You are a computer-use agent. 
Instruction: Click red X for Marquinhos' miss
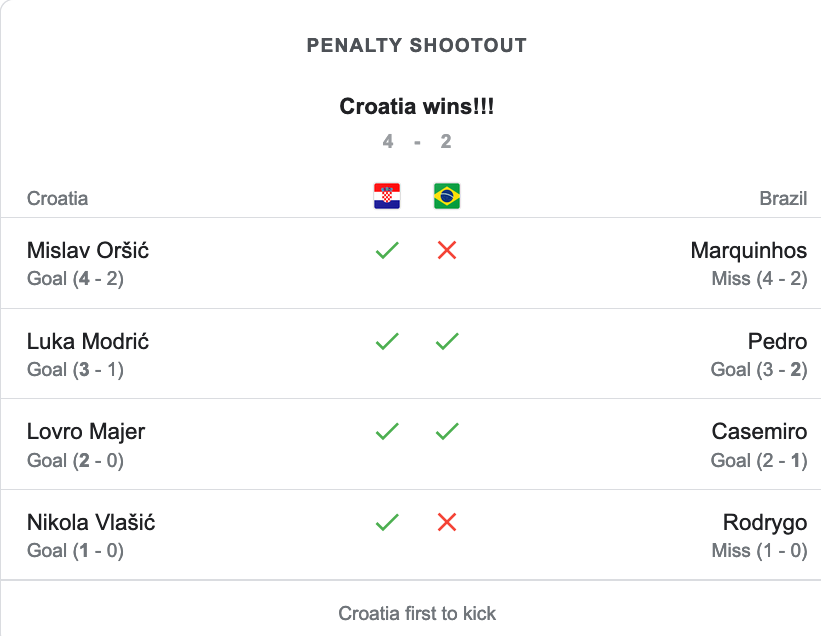click(447, 250)
